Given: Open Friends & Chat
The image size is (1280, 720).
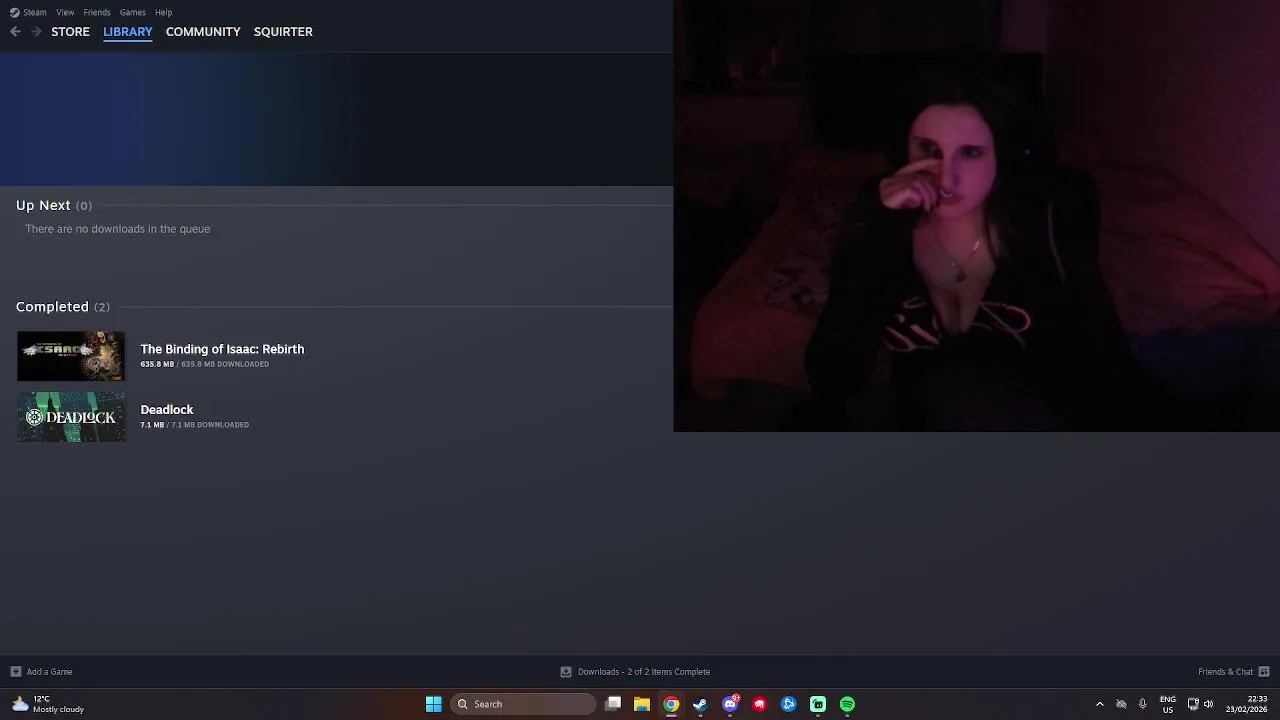Looking at the screenshot, I should pyautogui.click(x=1225, y=672).
